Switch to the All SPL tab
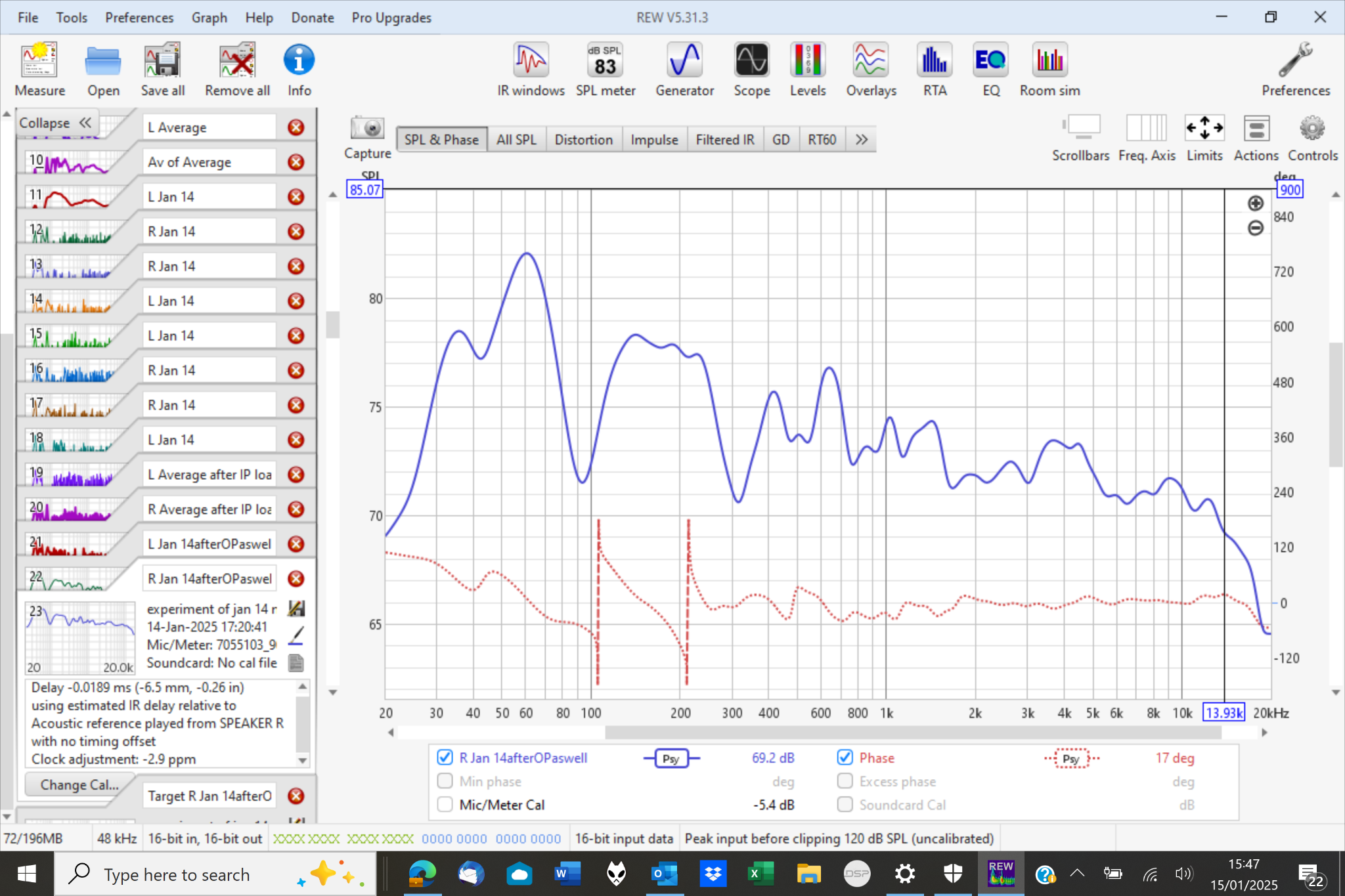The height and width of the screenshot is (896, 1345). 516,140
